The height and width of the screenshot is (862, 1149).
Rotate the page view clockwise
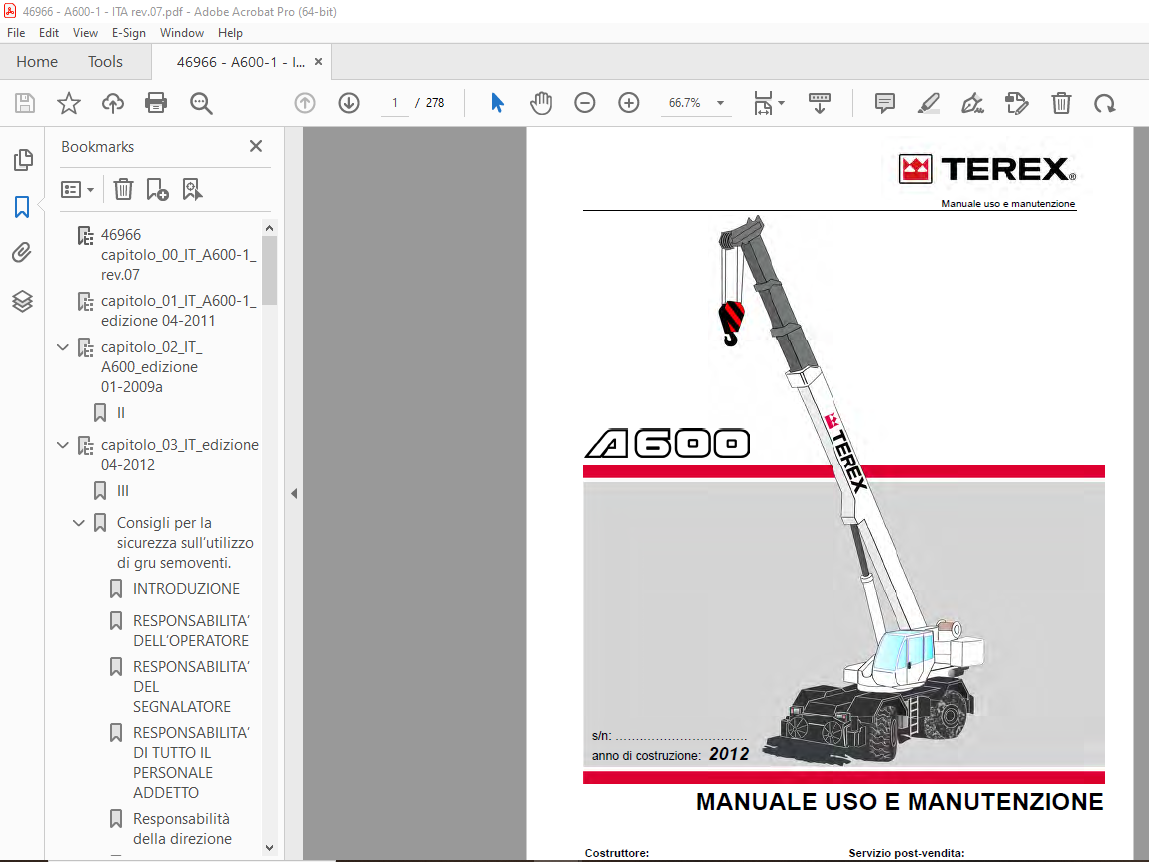[1104, 103]
